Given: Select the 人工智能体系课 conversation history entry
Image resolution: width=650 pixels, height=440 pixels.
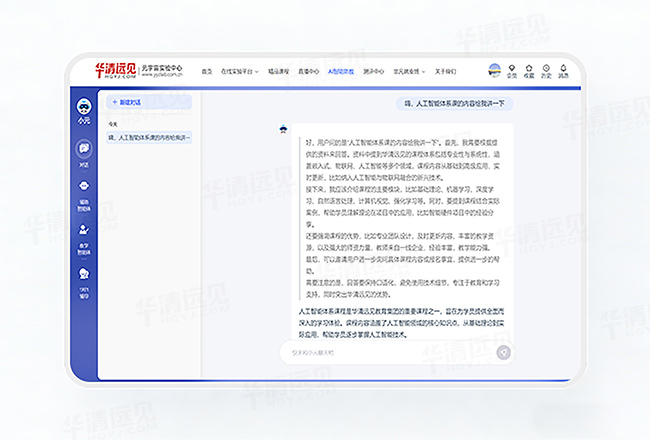Looking at the screenshot, I should click(154, 136).
